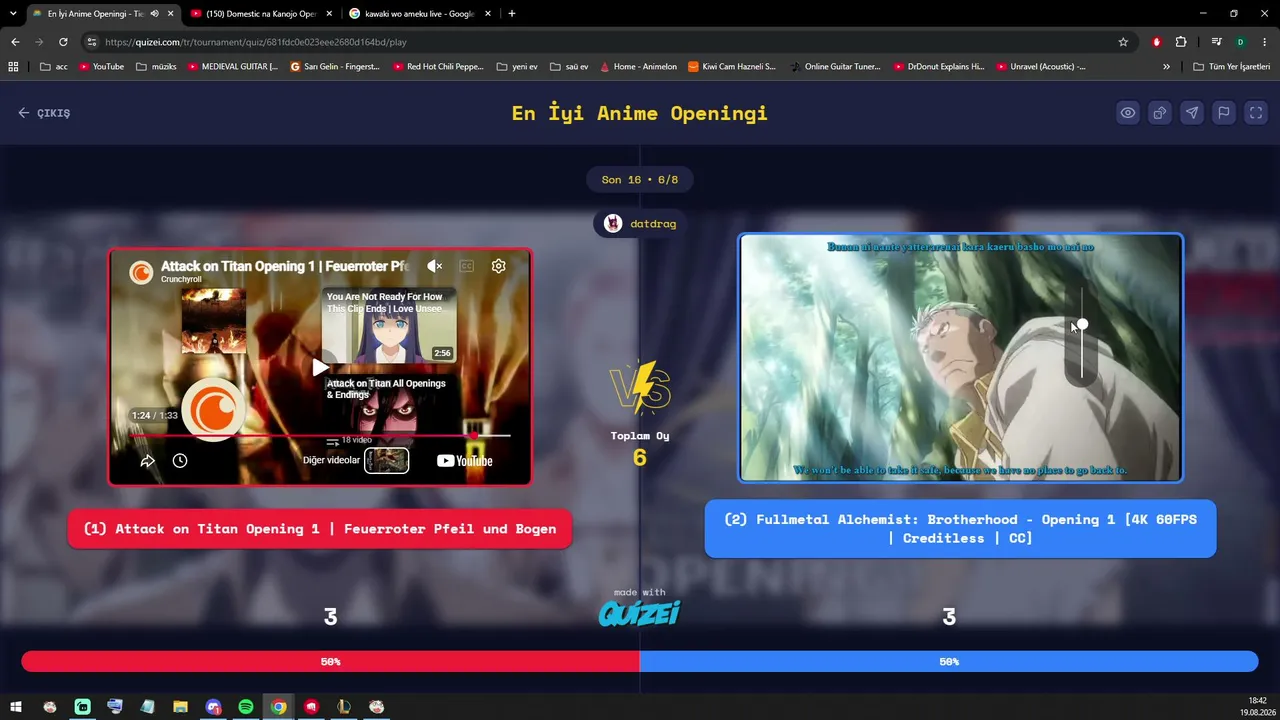This screenshot has width=1280, height=720.
Task: Open the Windows Start menu
Action: tap(16, 707)
